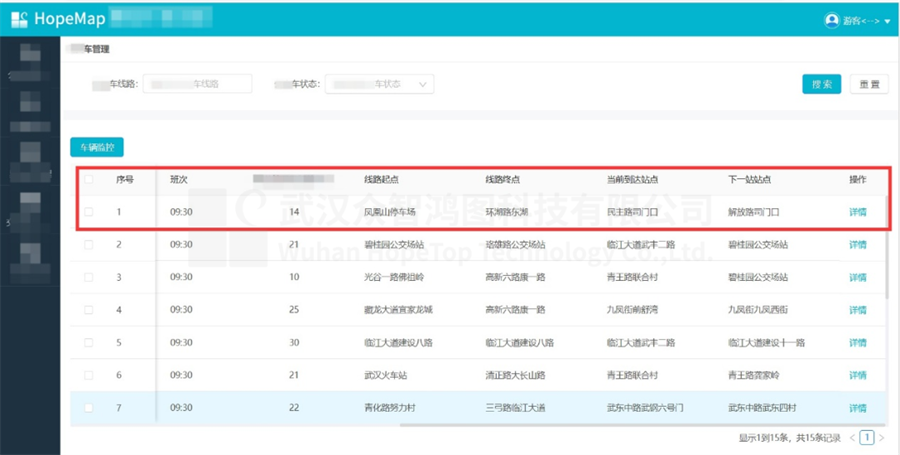
Task: Check the checkbox for row 3
Action: pos(88,277)
